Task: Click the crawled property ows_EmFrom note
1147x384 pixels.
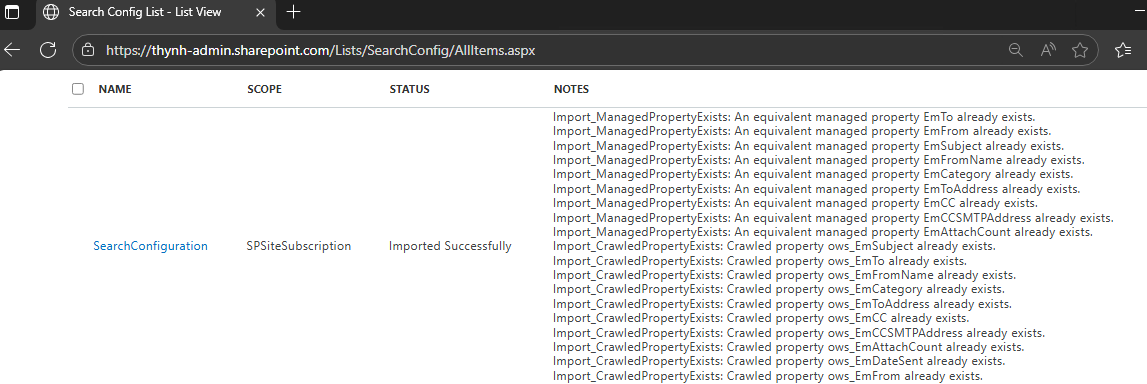Action: [767, 376]
